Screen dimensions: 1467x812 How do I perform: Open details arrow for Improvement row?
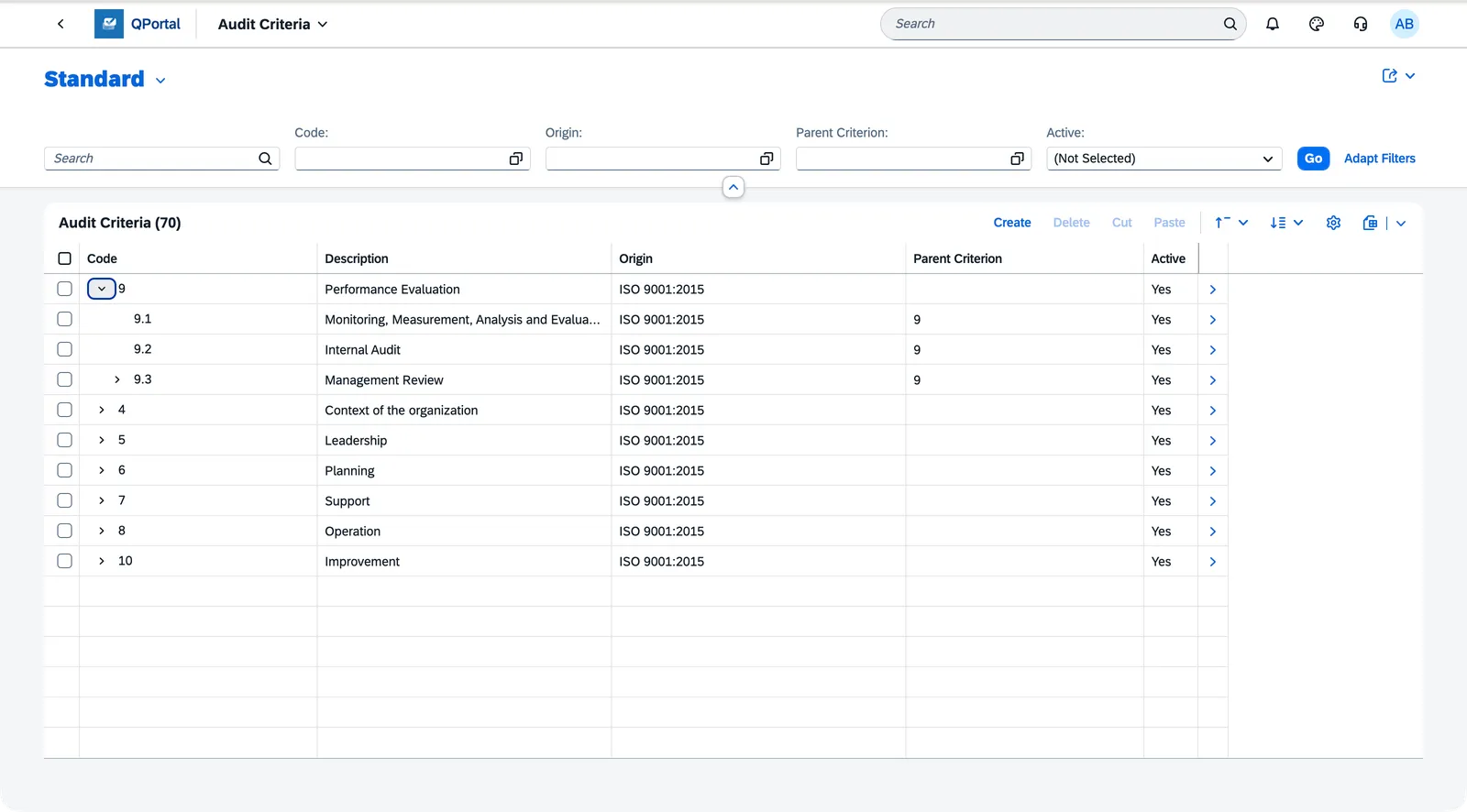(1213, 562)
